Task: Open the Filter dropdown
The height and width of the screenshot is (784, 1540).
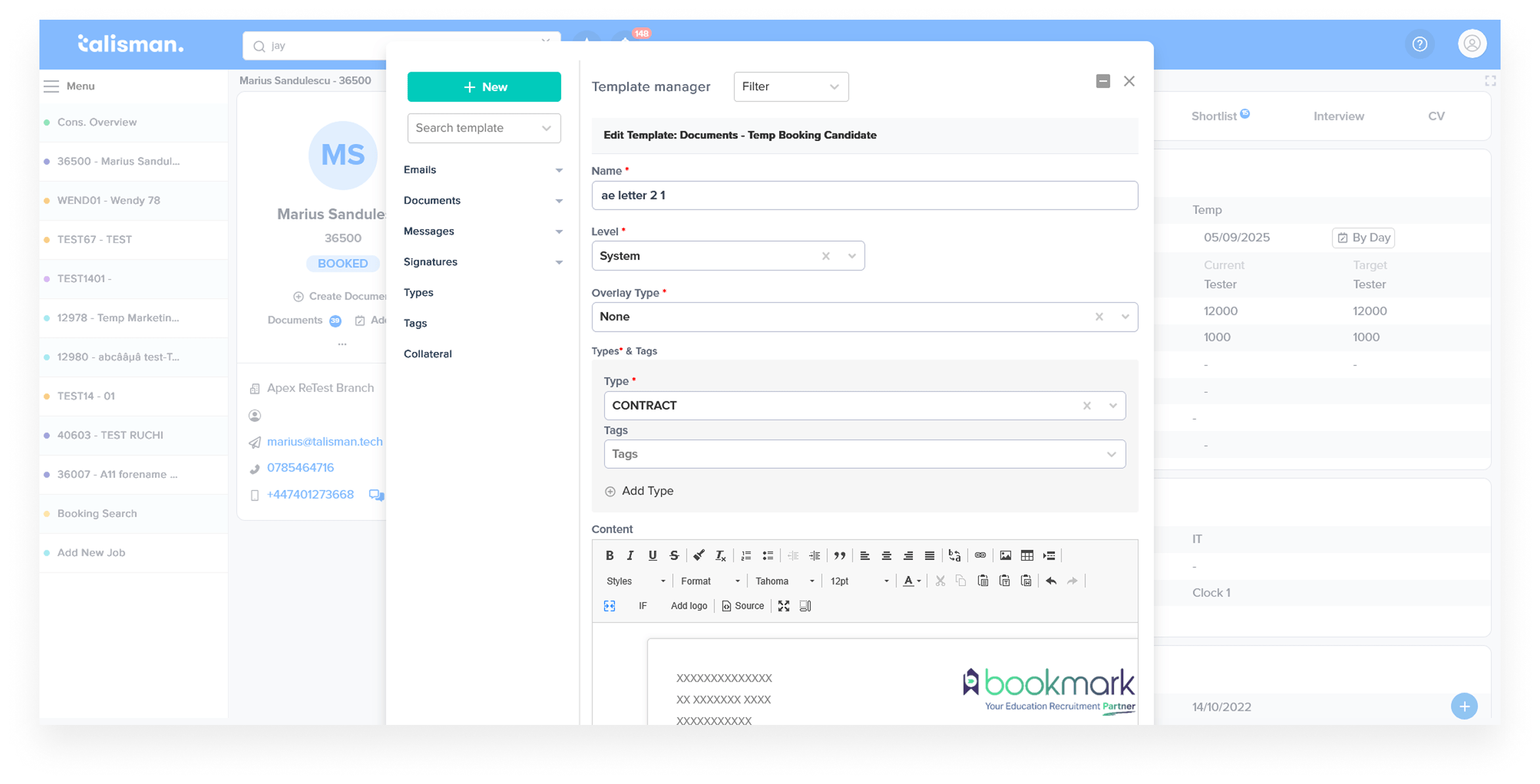Action: coord(790,87)
